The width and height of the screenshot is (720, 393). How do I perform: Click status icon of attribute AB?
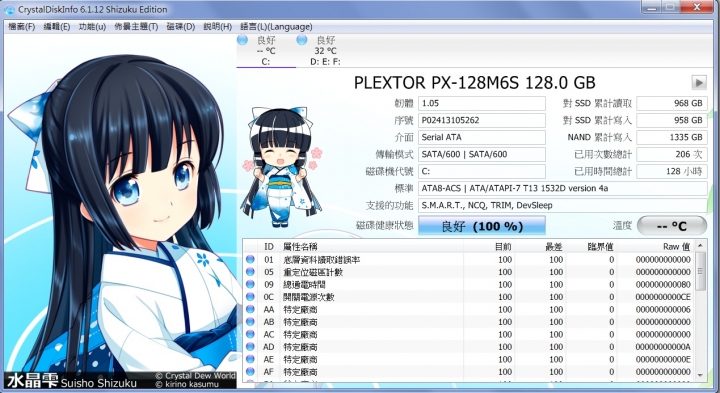click(250, 322)
